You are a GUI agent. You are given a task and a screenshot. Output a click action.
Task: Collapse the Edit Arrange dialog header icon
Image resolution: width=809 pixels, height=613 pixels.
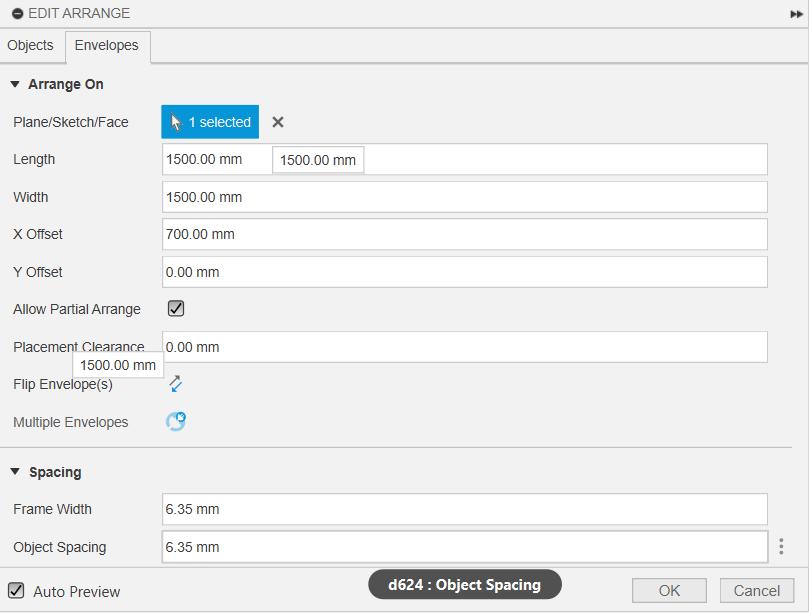(18, 13)
